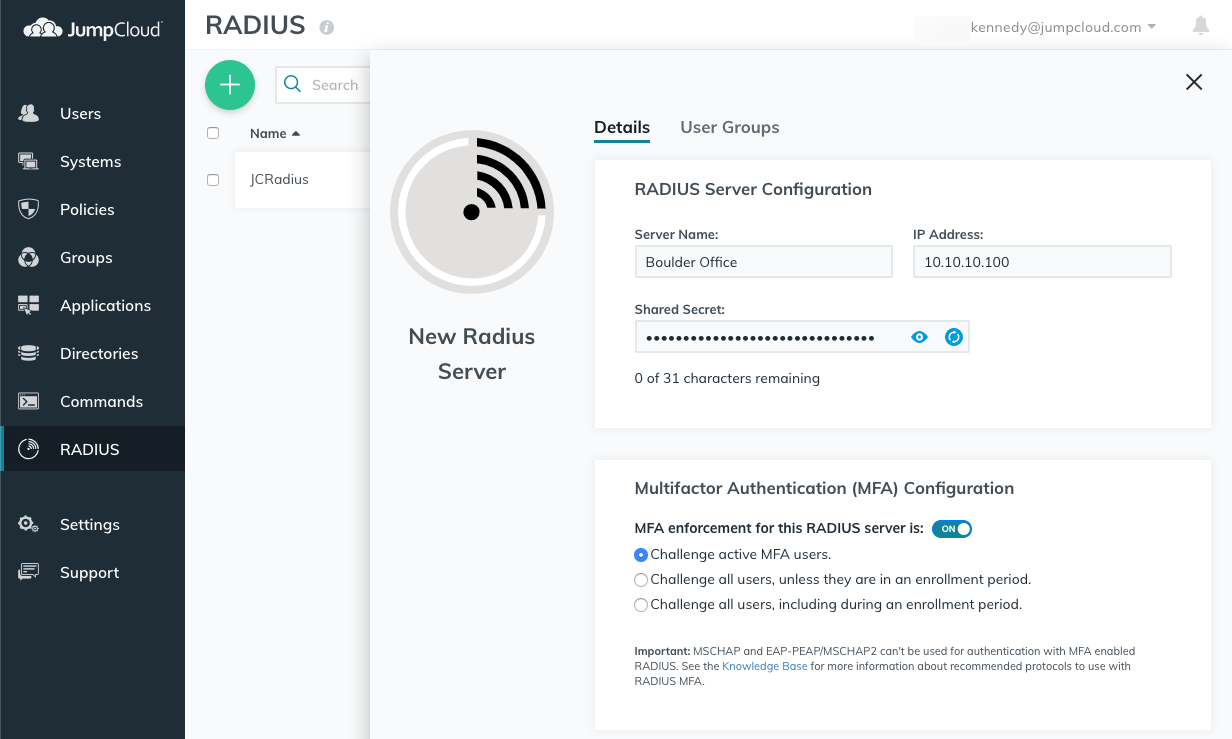1232x739 pixels.
Task: Open the Commands terminal icon
Action: pos(29,401)
